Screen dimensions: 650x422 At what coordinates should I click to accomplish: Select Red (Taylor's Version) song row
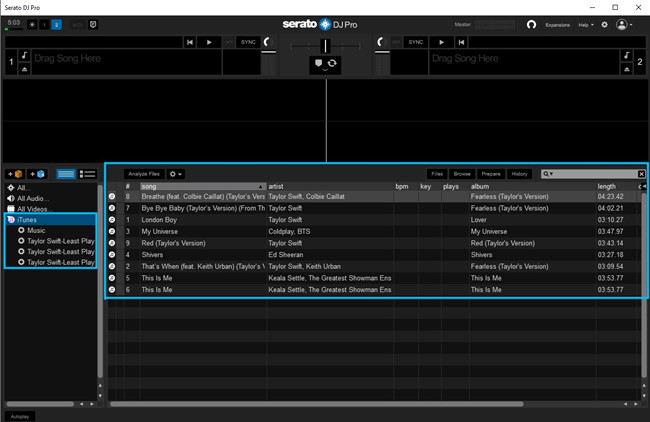374,243
